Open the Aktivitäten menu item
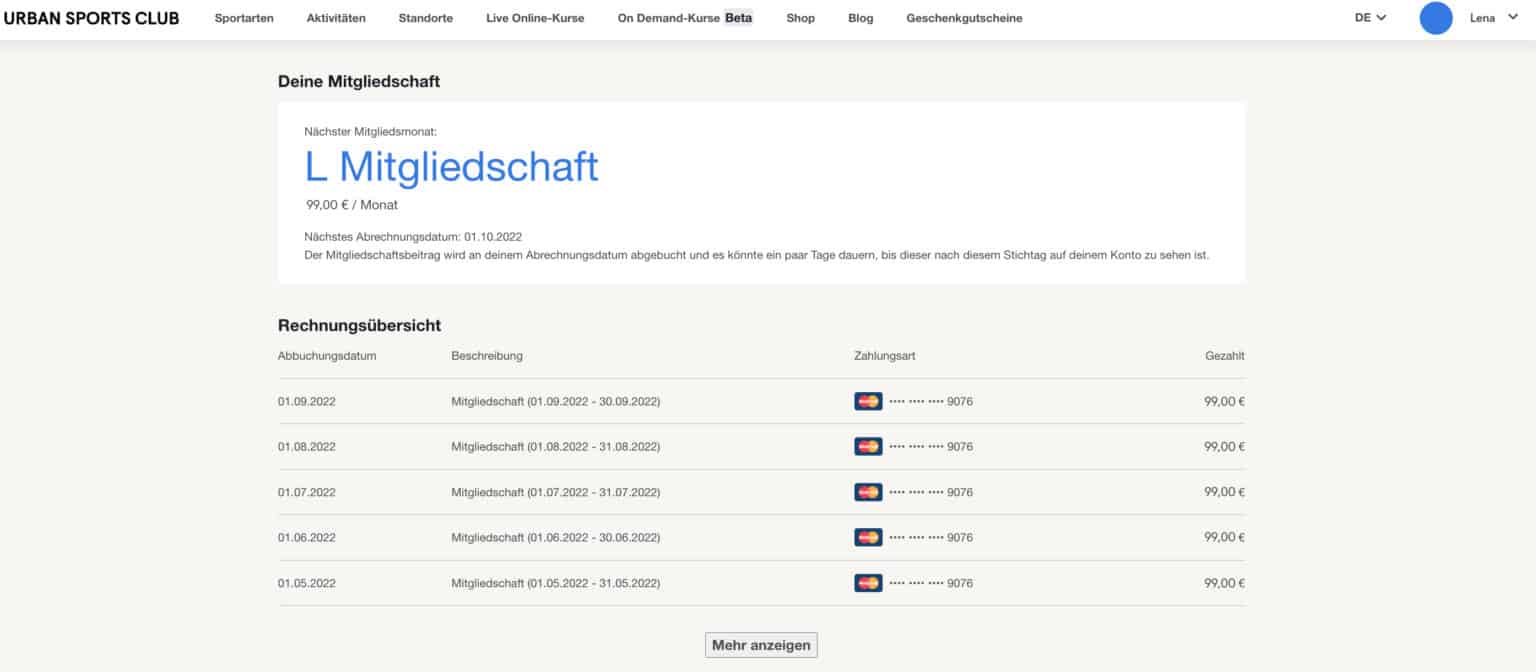This screenshot has width=1536, height=672. (336, 18)
